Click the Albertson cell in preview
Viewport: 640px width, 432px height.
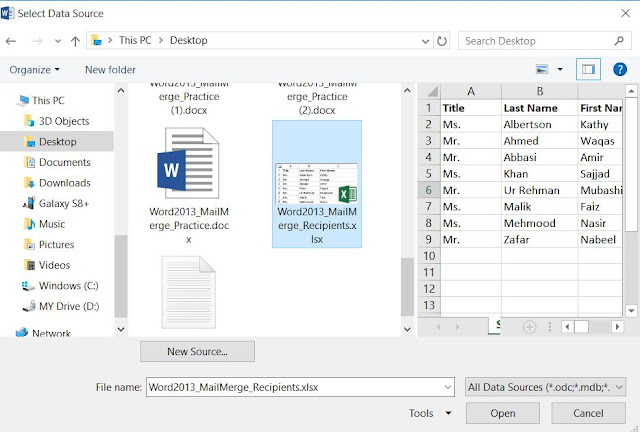pos(540,125)
